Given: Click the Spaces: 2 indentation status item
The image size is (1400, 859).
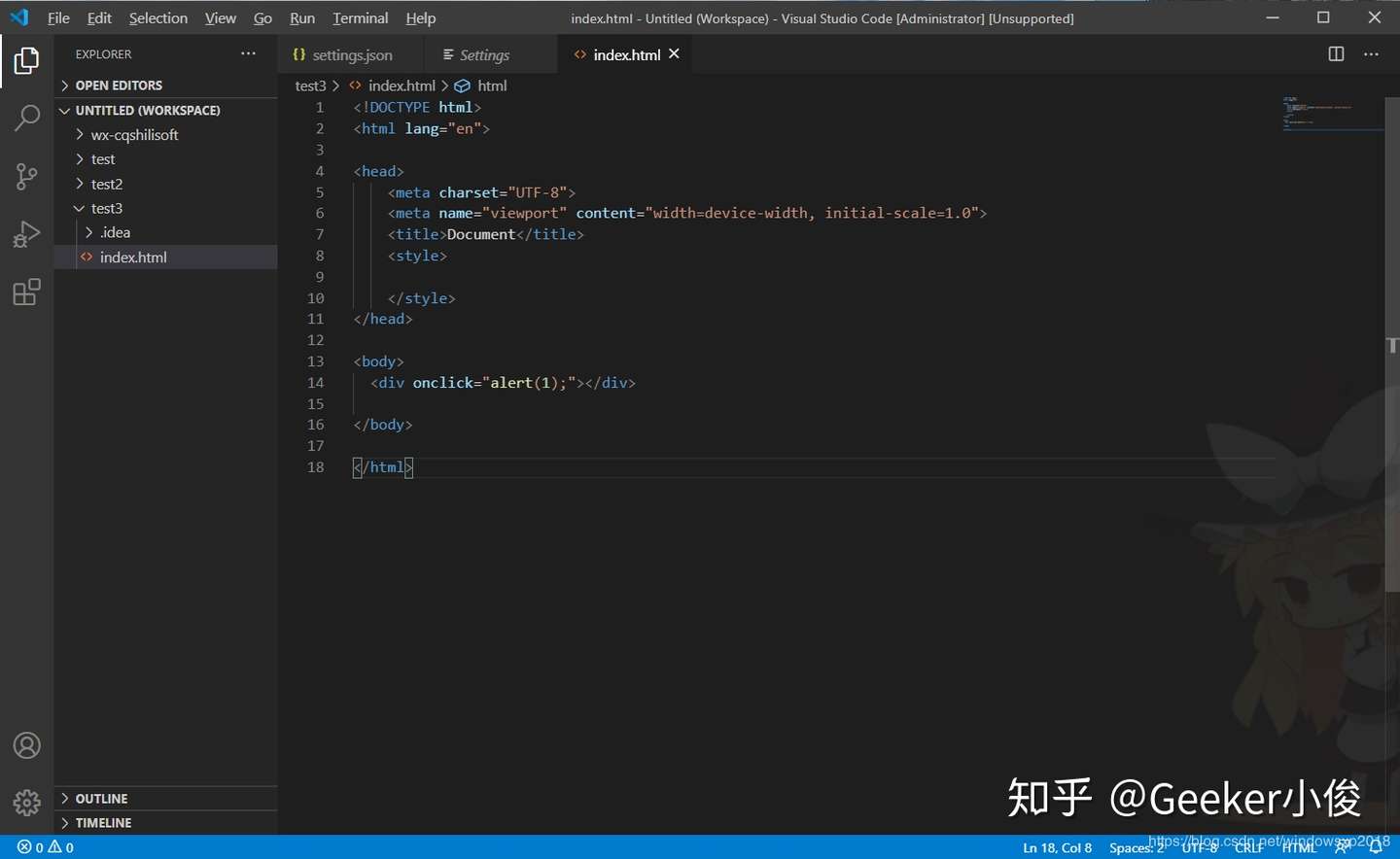Looking at the screenshot, I should [1136, 847].
